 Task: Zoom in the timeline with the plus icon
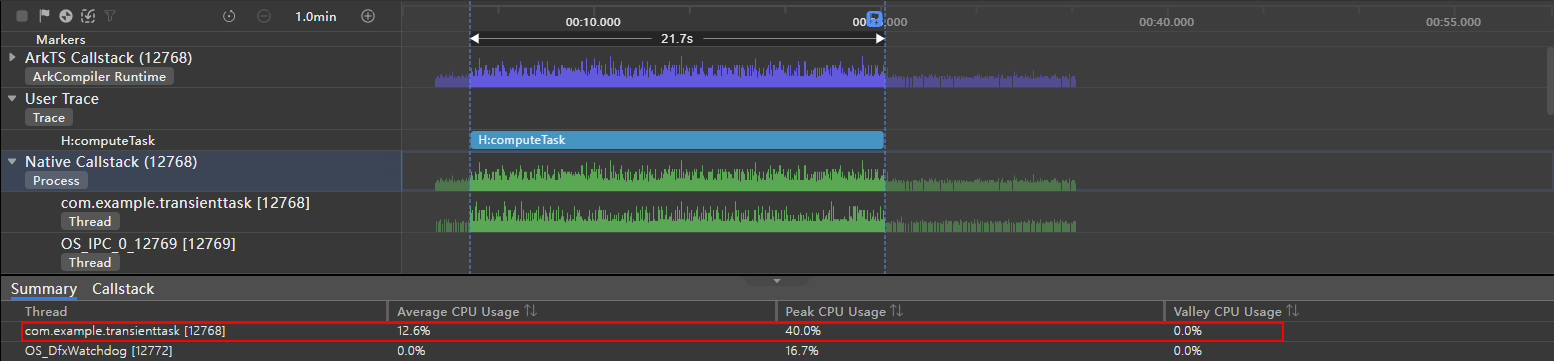click(368, 16)
